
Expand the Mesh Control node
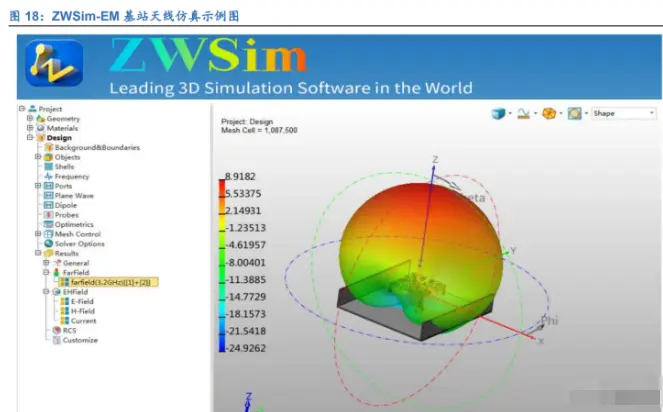click(x=38, y=234)
